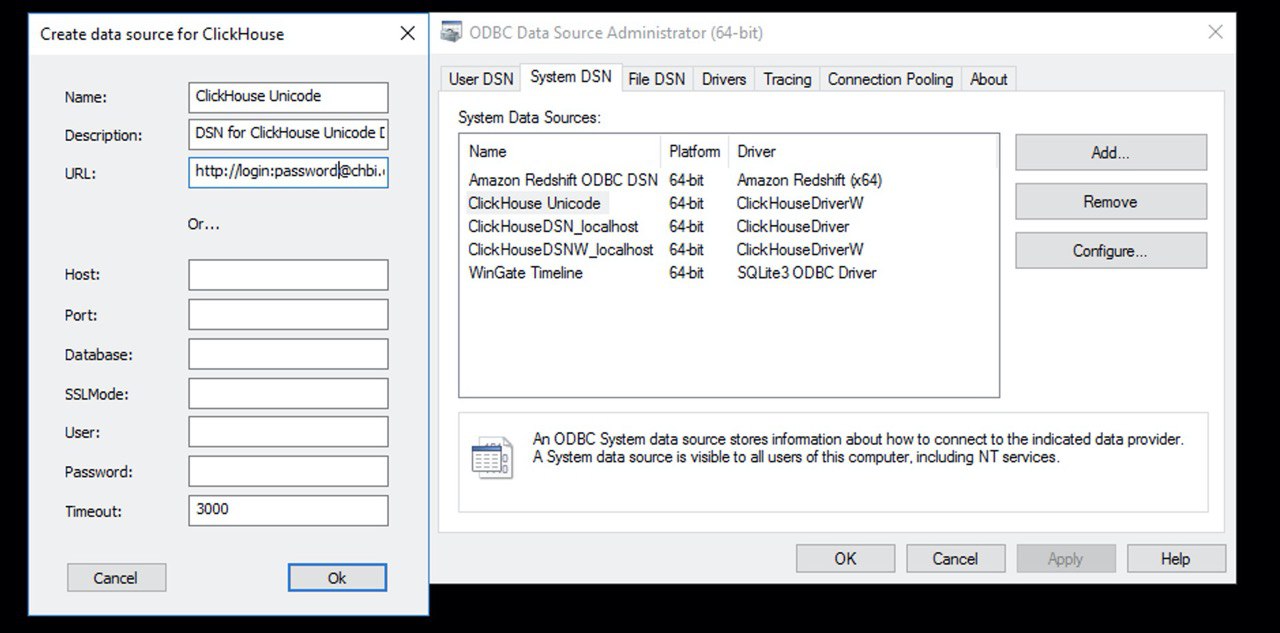The width and height of the screenshot is (1280, 633).
Task: Click the Apply button
Action: point(1066,559)
